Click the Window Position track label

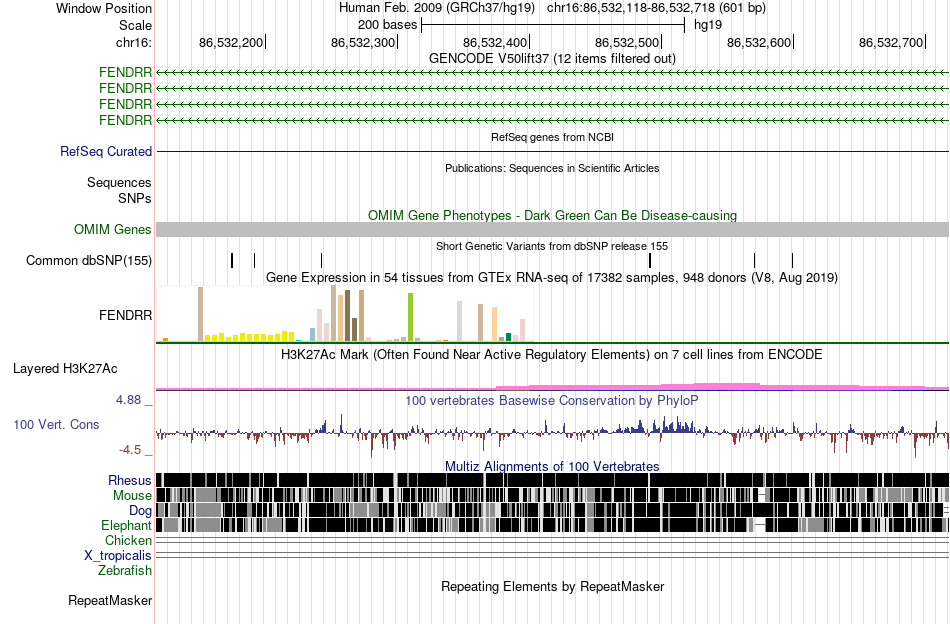tap(104, 8)
